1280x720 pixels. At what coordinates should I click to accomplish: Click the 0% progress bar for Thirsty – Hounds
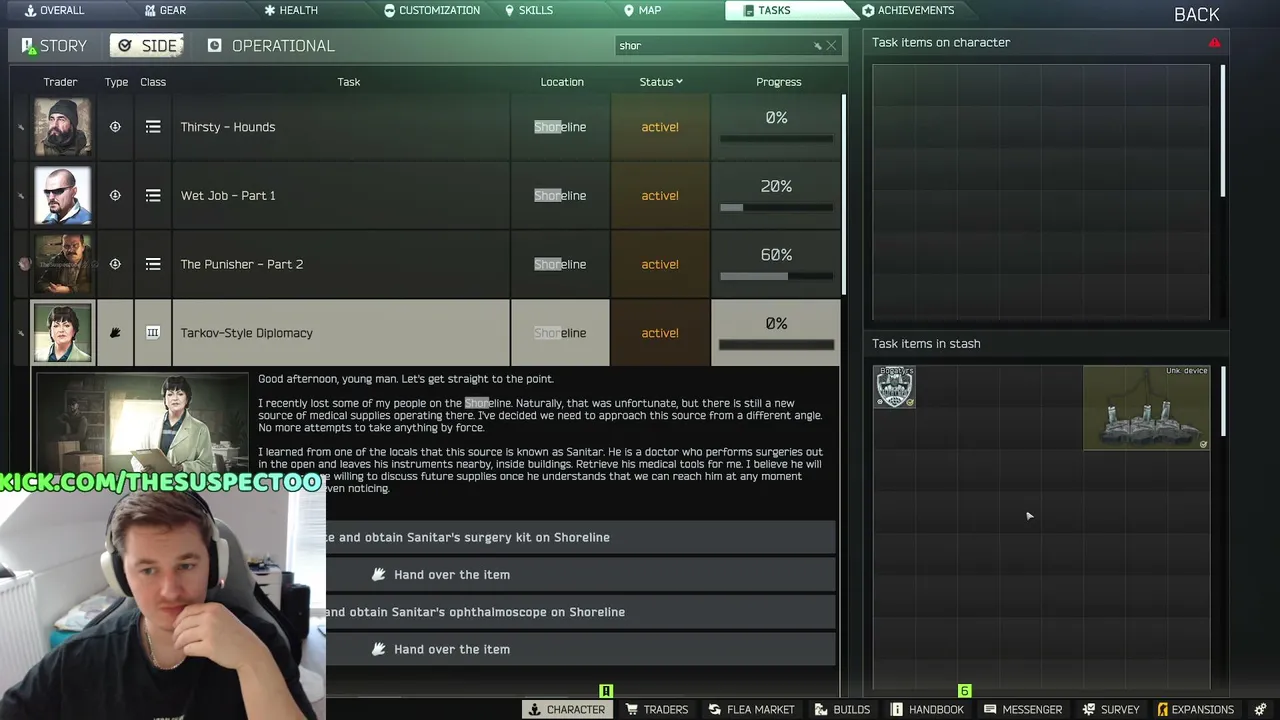coord(776,139)
